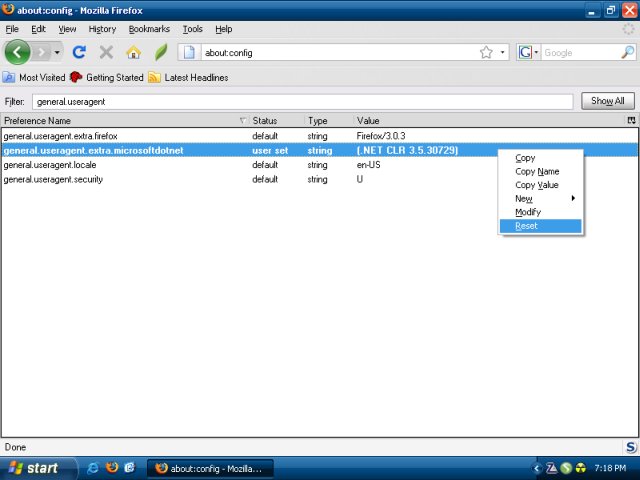Image resolution: width=640 pixels, height=480 pixels.
Task: Click the Back navigation arrow button
Action: 18,52
